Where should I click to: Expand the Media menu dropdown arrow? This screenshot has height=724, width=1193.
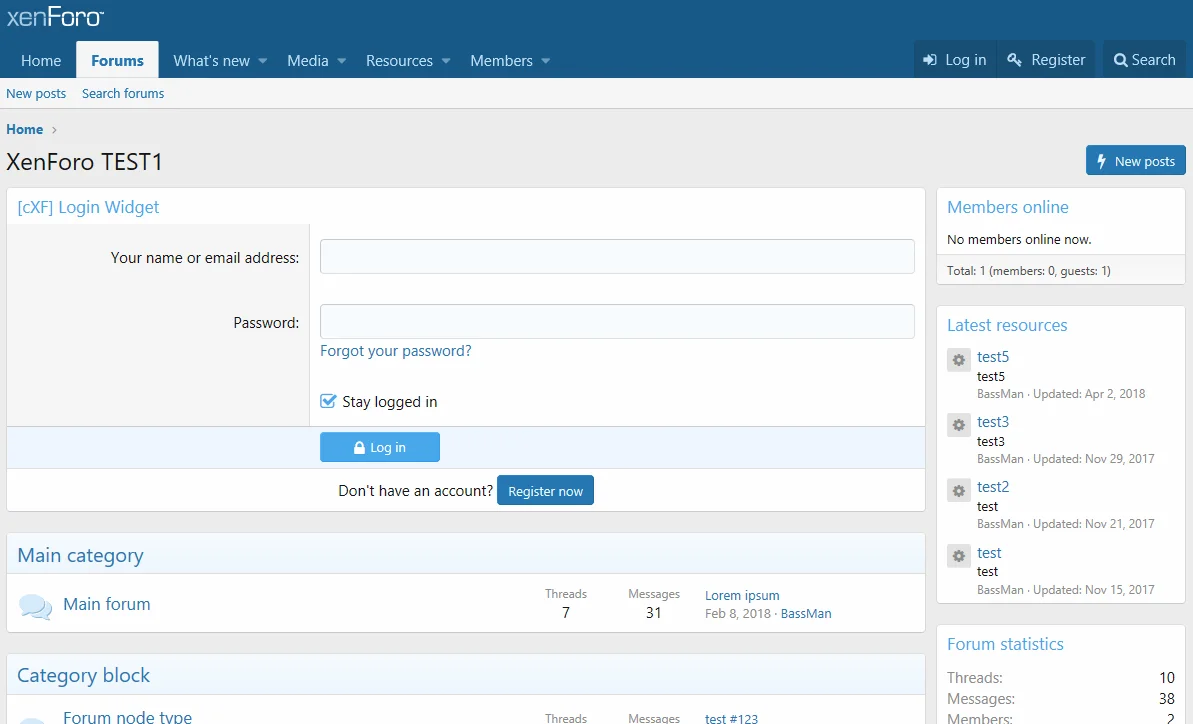pos(341,61)
